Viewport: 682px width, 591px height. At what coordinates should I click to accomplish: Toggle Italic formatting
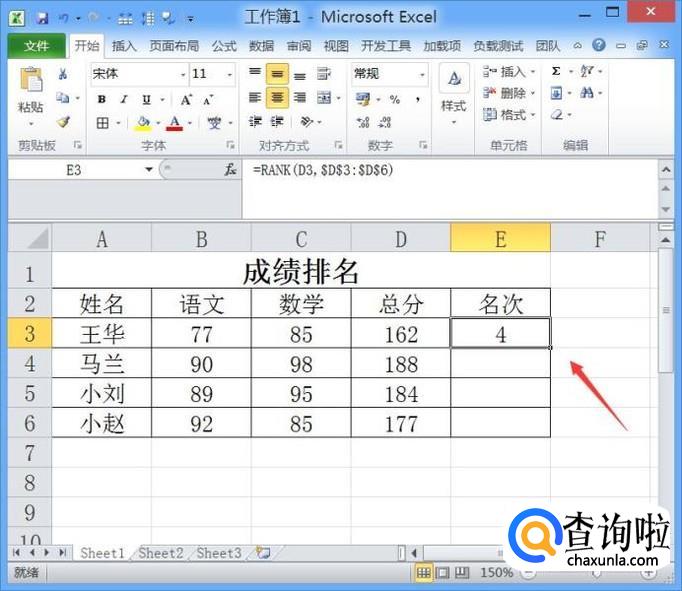(124, 100)
